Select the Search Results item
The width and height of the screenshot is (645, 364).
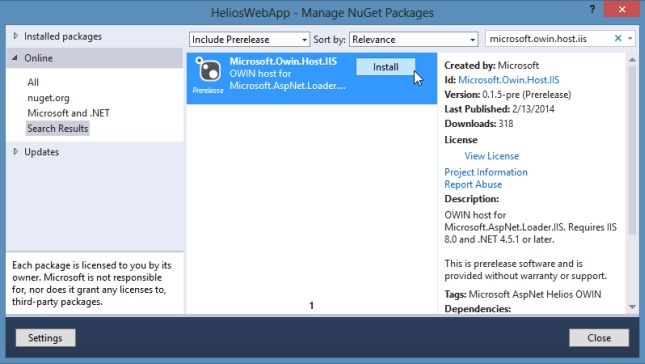pyautogui.click(x=58, y=128)
